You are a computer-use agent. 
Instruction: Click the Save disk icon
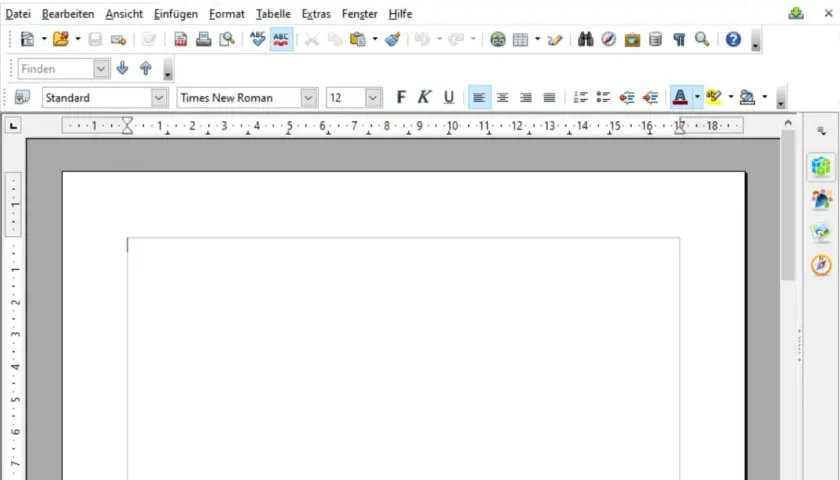(95, 39)
